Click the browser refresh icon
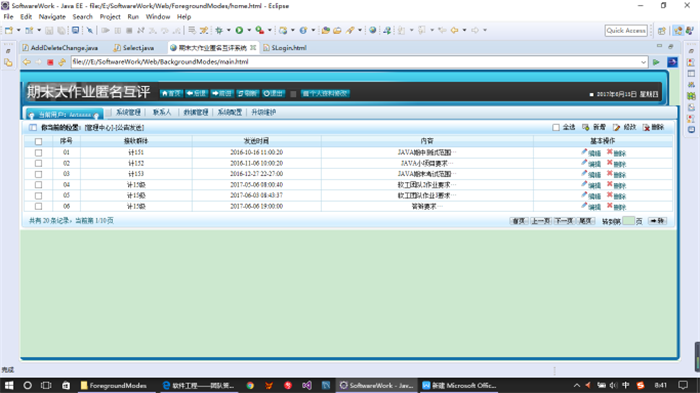This screenshot has width=700, height=393. (x=62, y=62)
